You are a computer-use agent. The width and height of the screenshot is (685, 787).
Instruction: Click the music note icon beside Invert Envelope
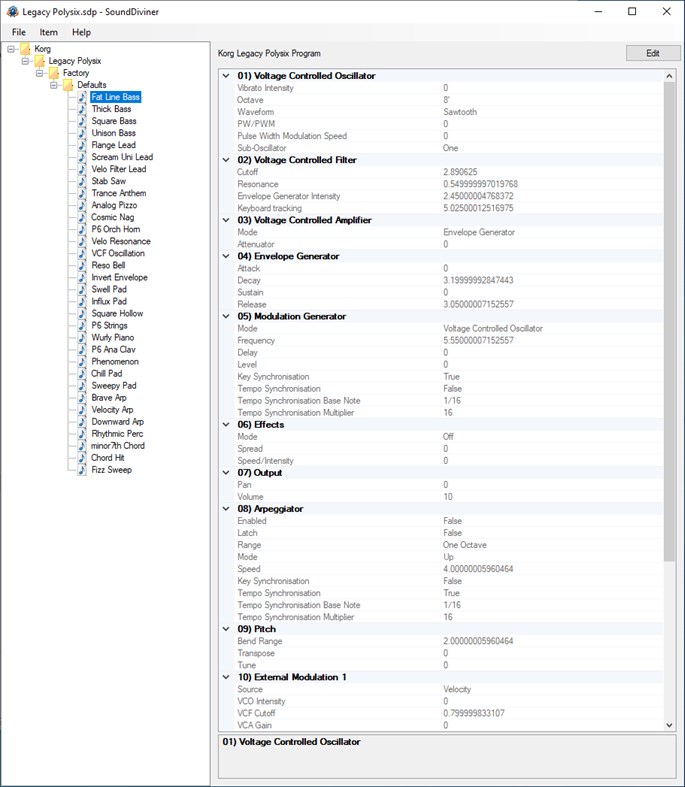click(82, 278)
